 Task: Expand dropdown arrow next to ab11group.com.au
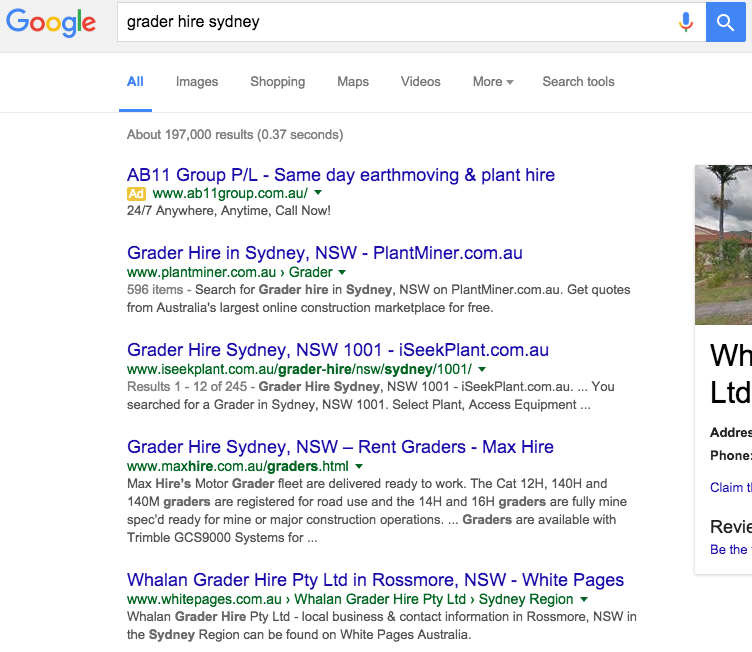point(318,193)
